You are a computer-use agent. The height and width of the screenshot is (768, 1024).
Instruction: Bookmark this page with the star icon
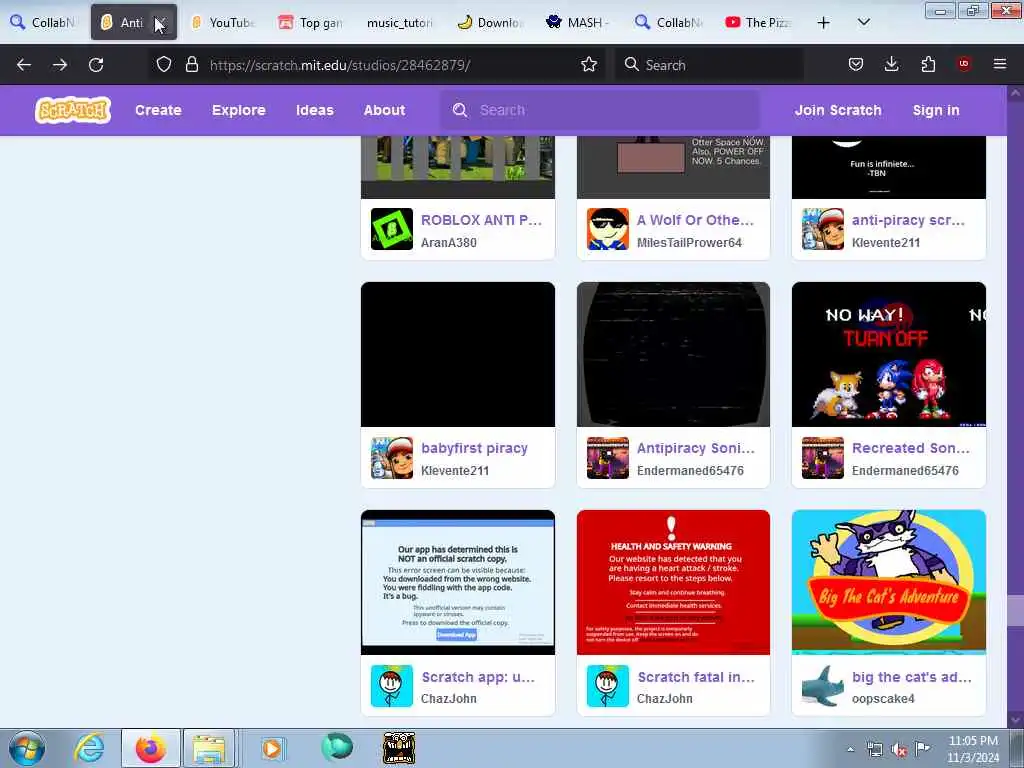(x=589, y=65)
